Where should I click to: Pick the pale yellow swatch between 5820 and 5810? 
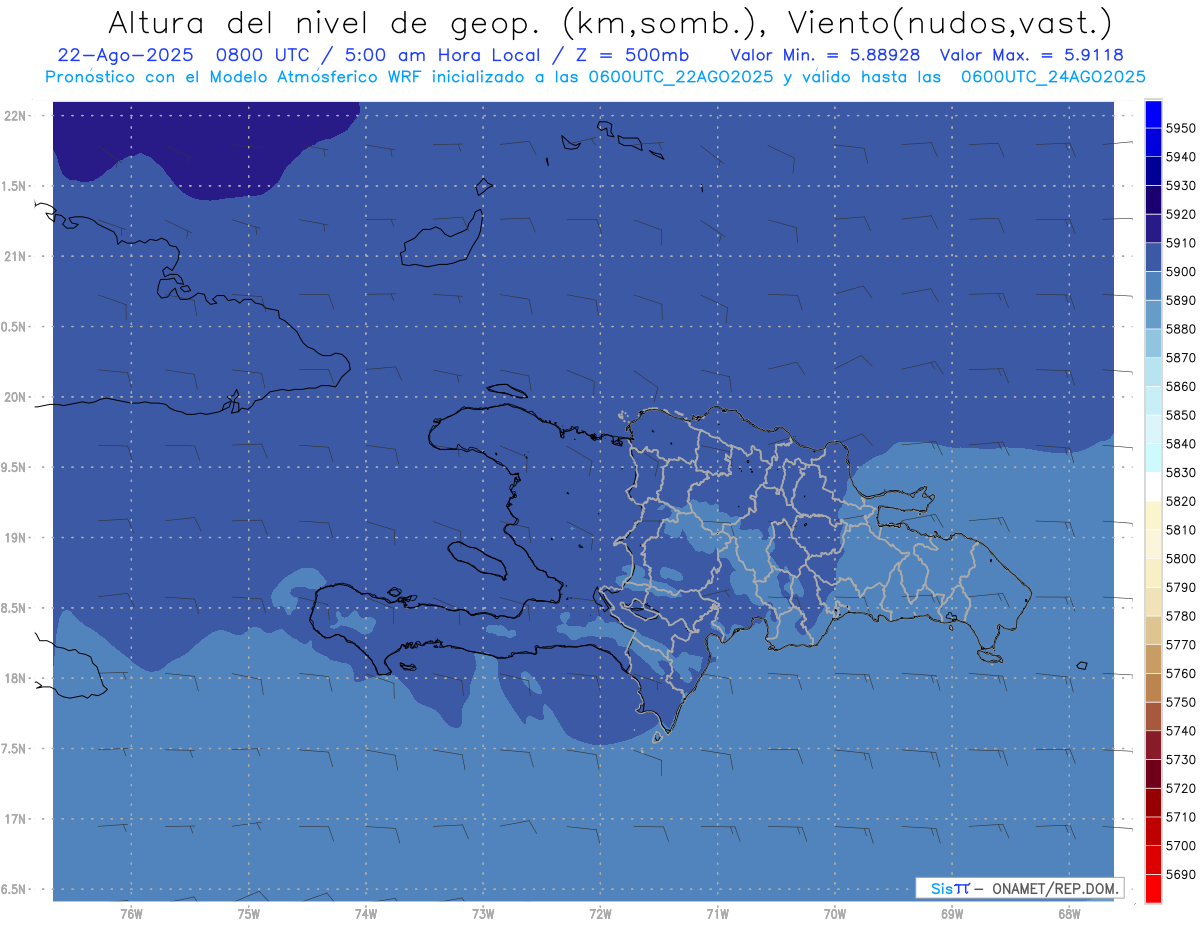click(1153, 515)
